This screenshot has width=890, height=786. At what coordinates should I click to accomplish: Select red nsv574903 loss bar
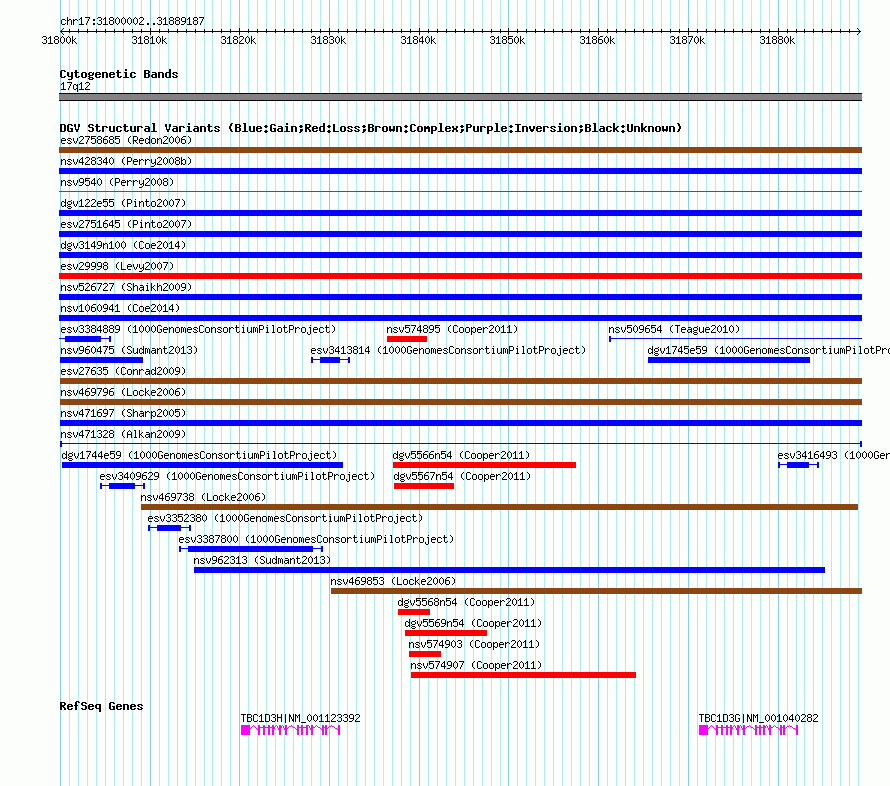425,654
